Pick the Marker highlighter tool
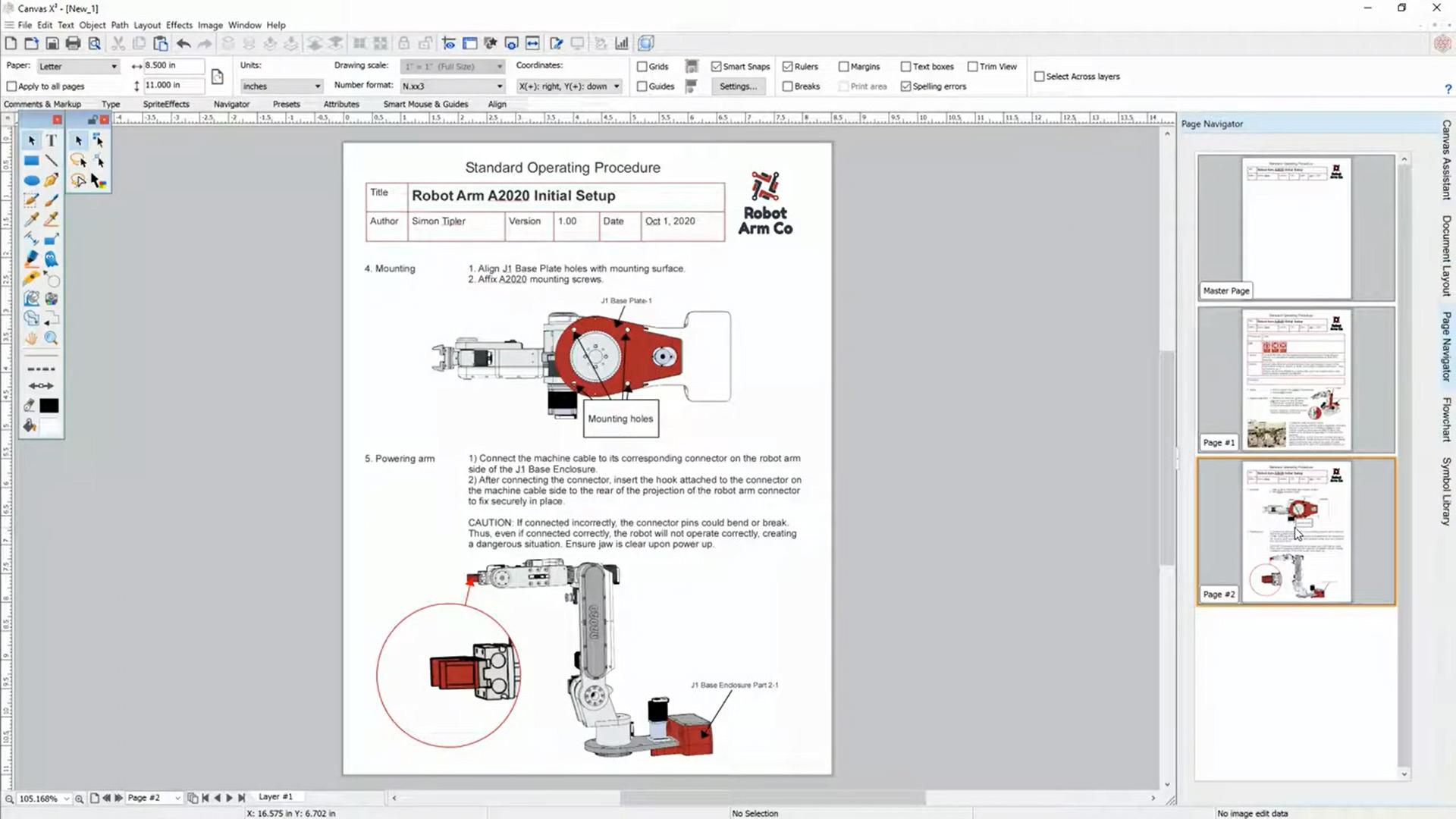Viewport: 1456px width, 819px height. pos(31,259)
